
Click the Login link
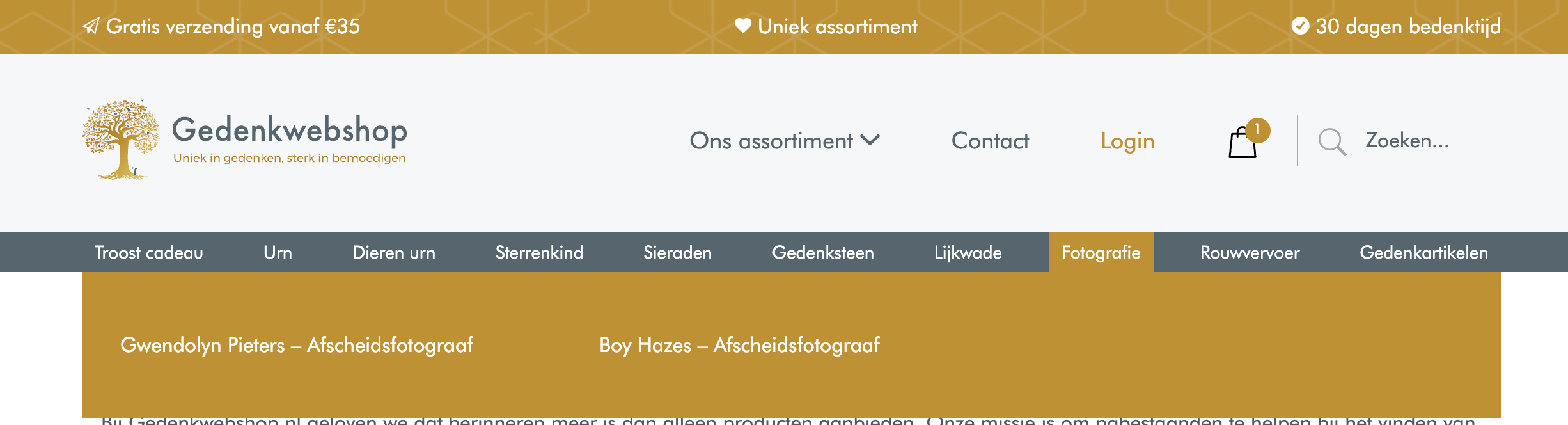tap(1127, 141)
